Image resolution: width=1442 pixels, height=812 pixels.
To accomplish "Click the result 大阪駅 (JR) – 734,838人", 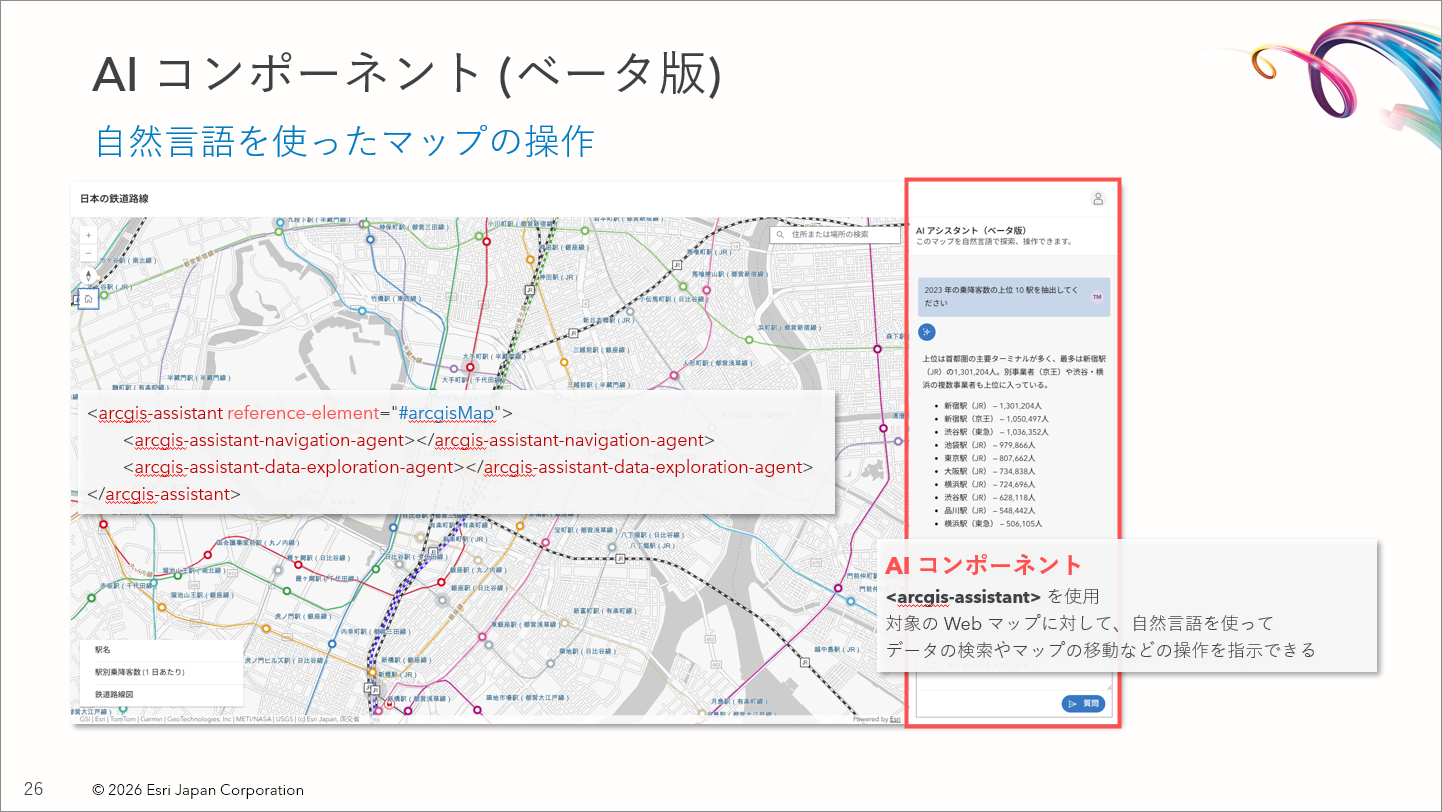I will pyautogui.click(x=989, y=471).
